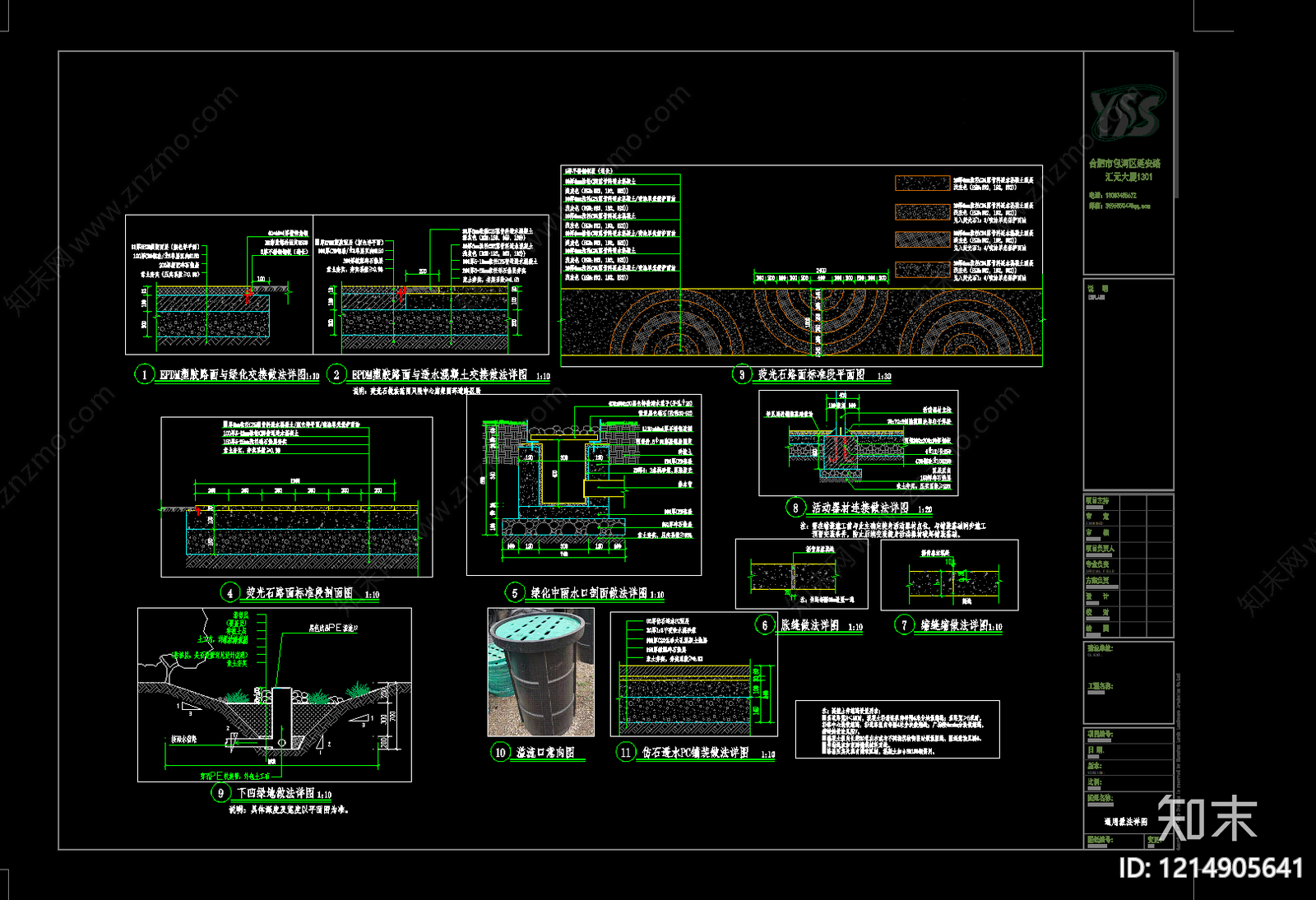Image resolution: width=1316 pixels, height=900 pixels.
Task: Click the circled number 11 detail marker
Action: tap(626, 752)
